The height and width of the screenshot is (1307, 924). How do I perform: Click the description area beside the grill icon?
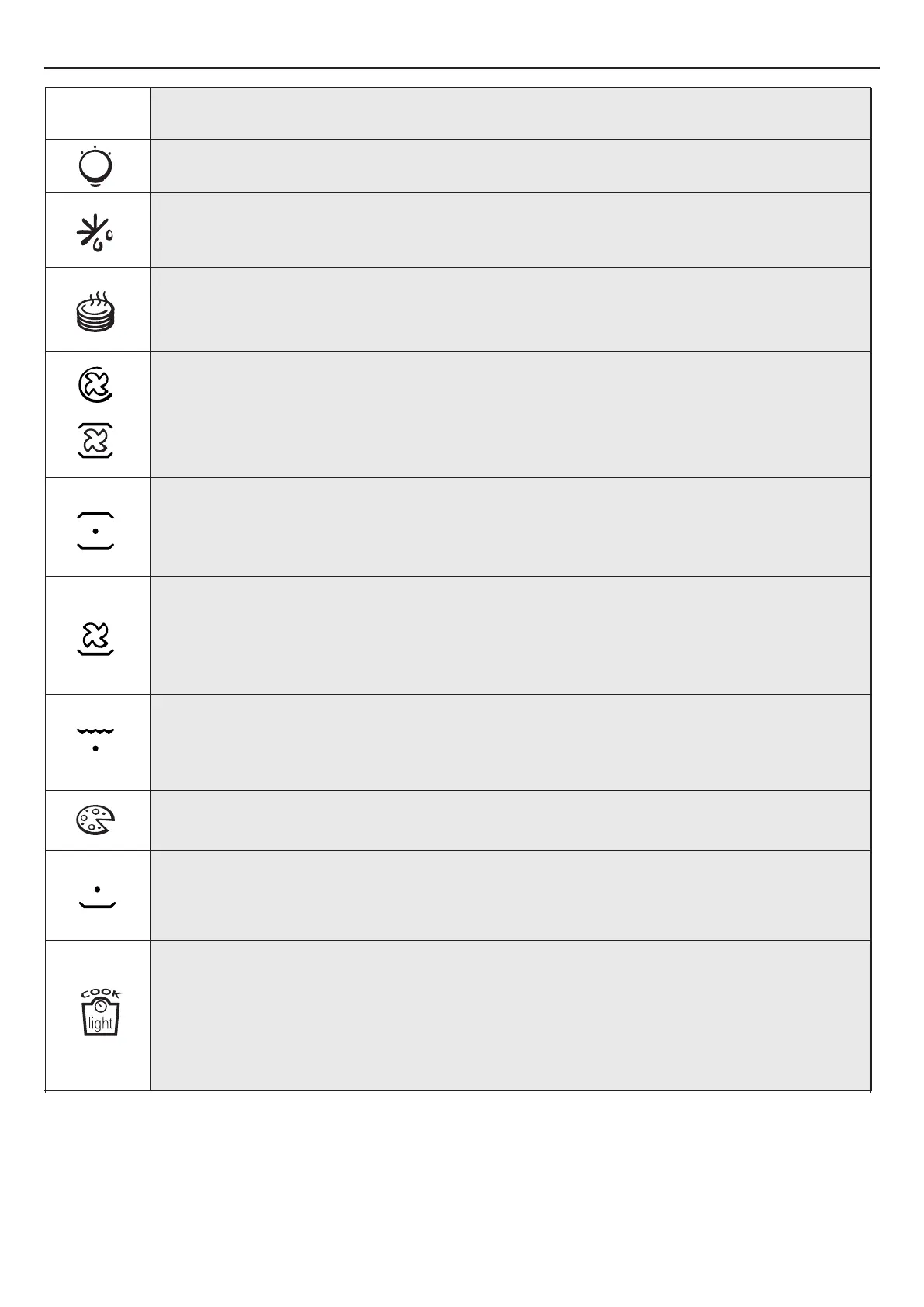510,743
